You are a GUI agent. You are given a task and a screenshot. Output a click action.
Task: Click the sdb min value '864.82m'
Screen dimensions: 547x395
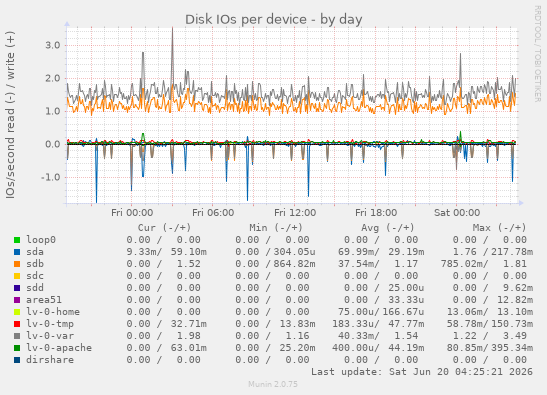(x=294, y=264)
